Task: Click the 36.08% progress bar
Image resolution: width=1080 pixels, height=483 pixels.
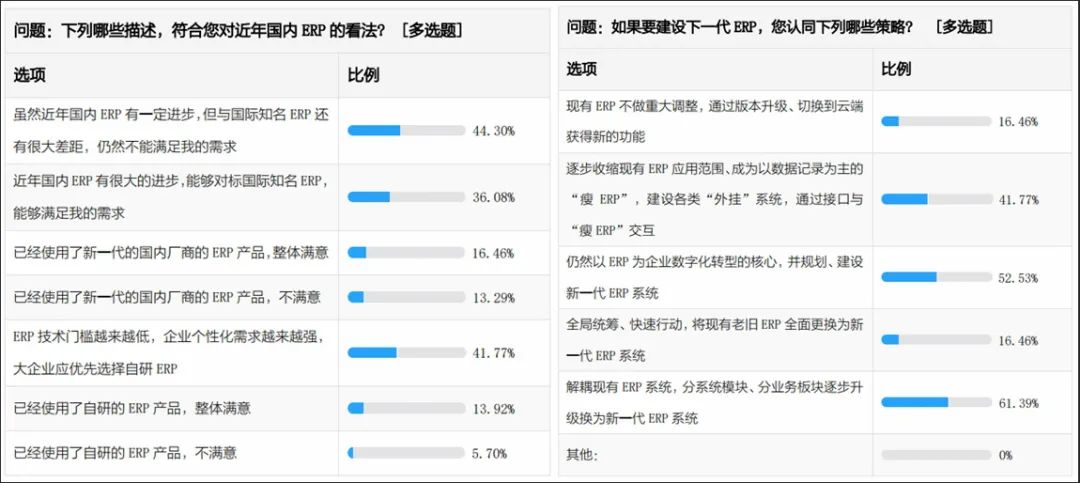Action: (406, 197)
